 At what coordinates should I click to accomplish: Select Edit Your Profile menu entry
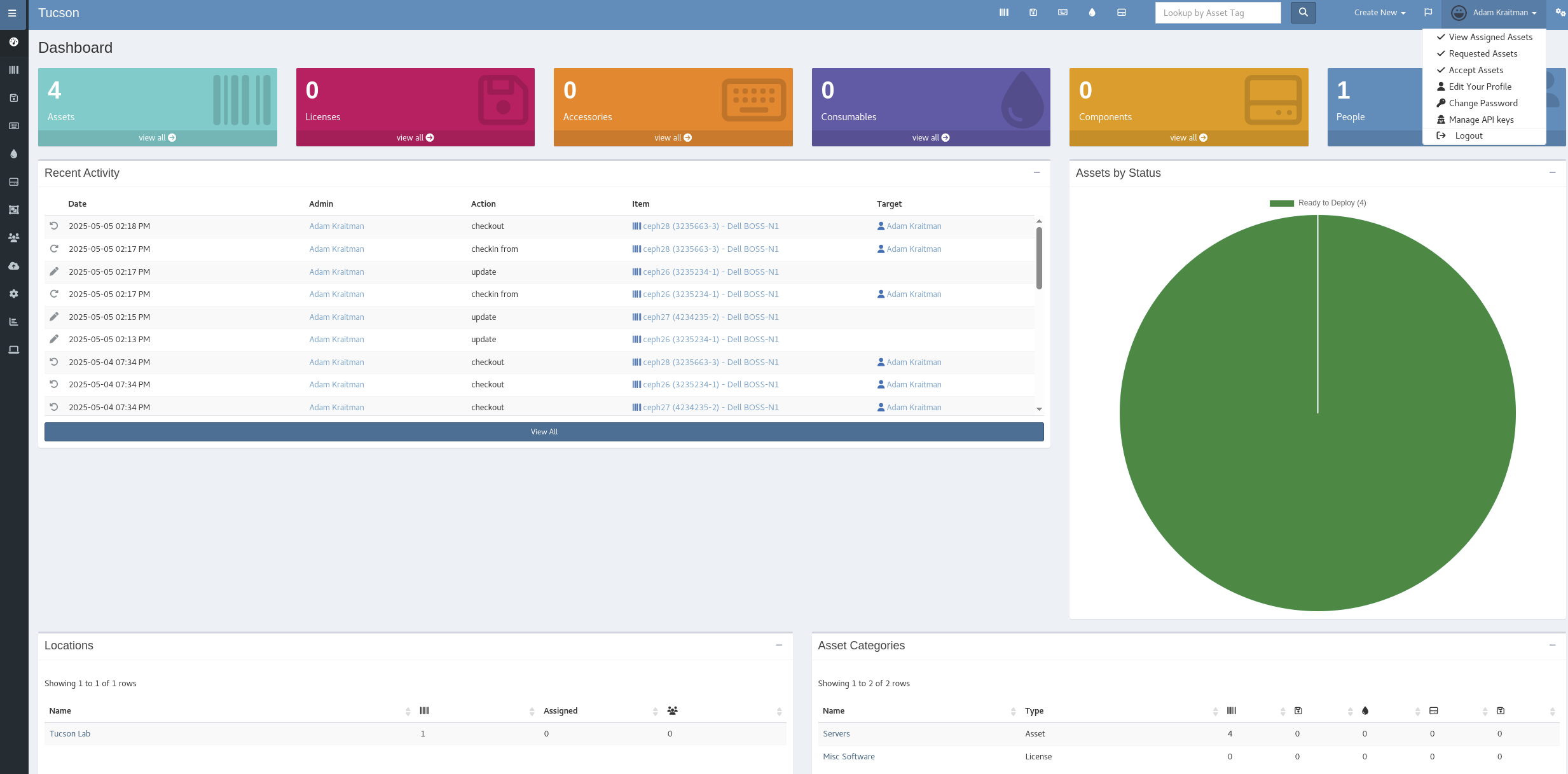pyautogui.click(x=1480, y=86)
